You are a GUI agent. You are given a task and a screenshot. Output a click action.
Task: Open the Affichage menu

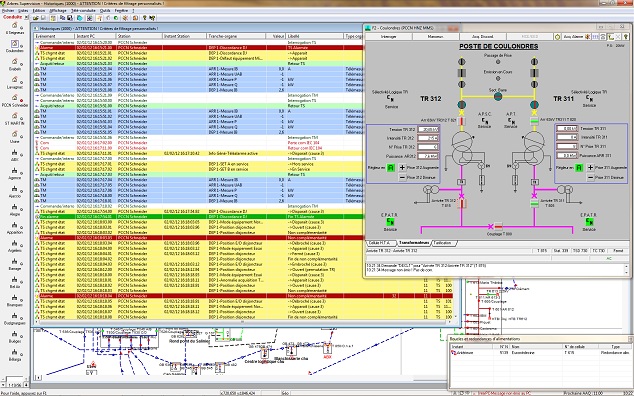click(x=58, y=11)
